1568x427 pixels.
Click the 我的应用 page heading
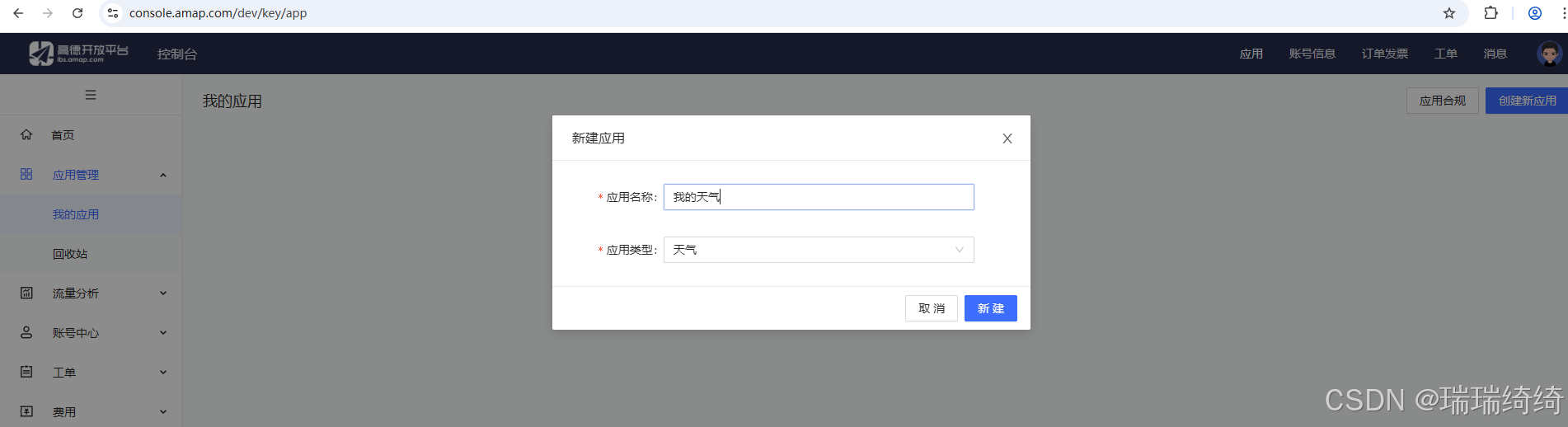point(232,101)
